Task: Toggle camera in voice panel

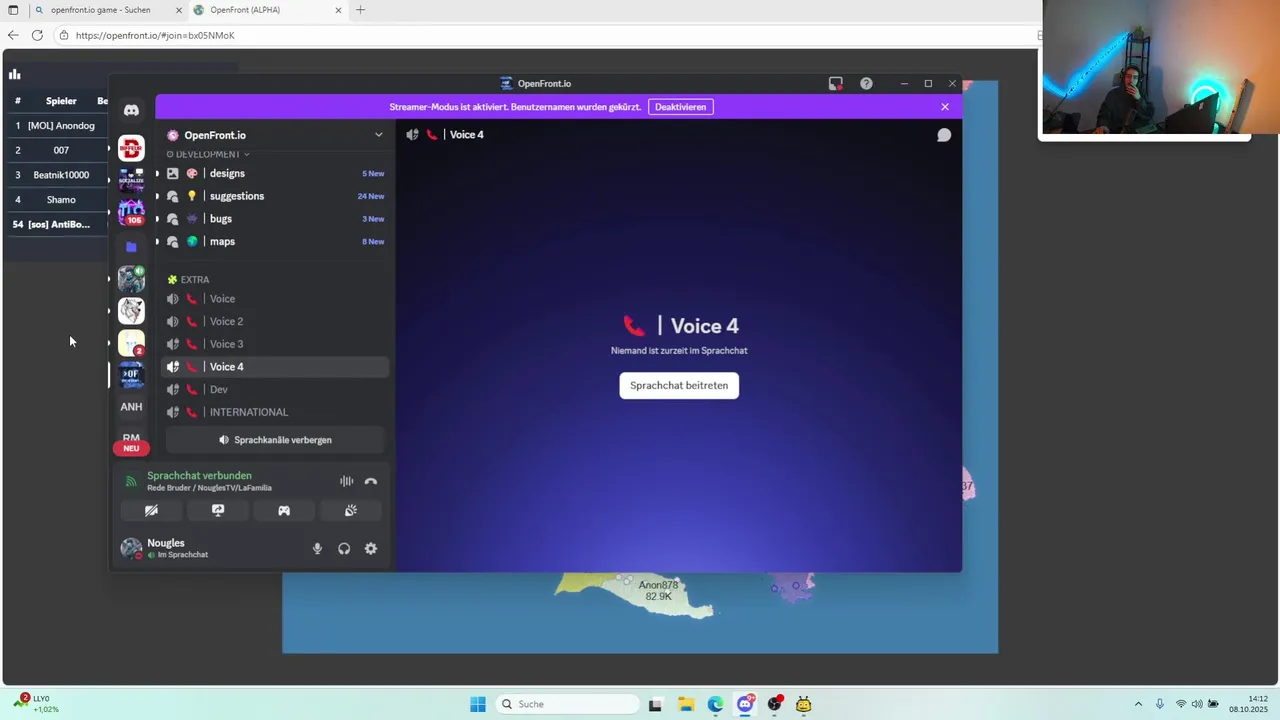Action: [151, 511]
